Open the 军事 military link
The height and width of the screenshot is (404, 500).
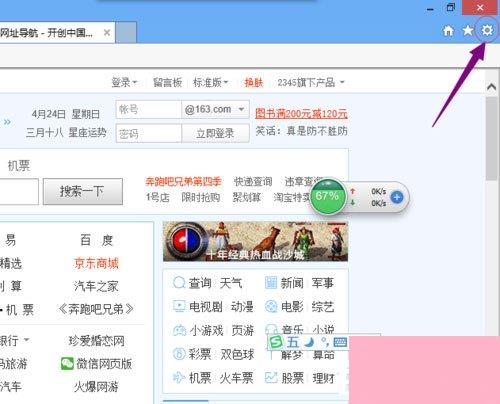pos(323,283)
